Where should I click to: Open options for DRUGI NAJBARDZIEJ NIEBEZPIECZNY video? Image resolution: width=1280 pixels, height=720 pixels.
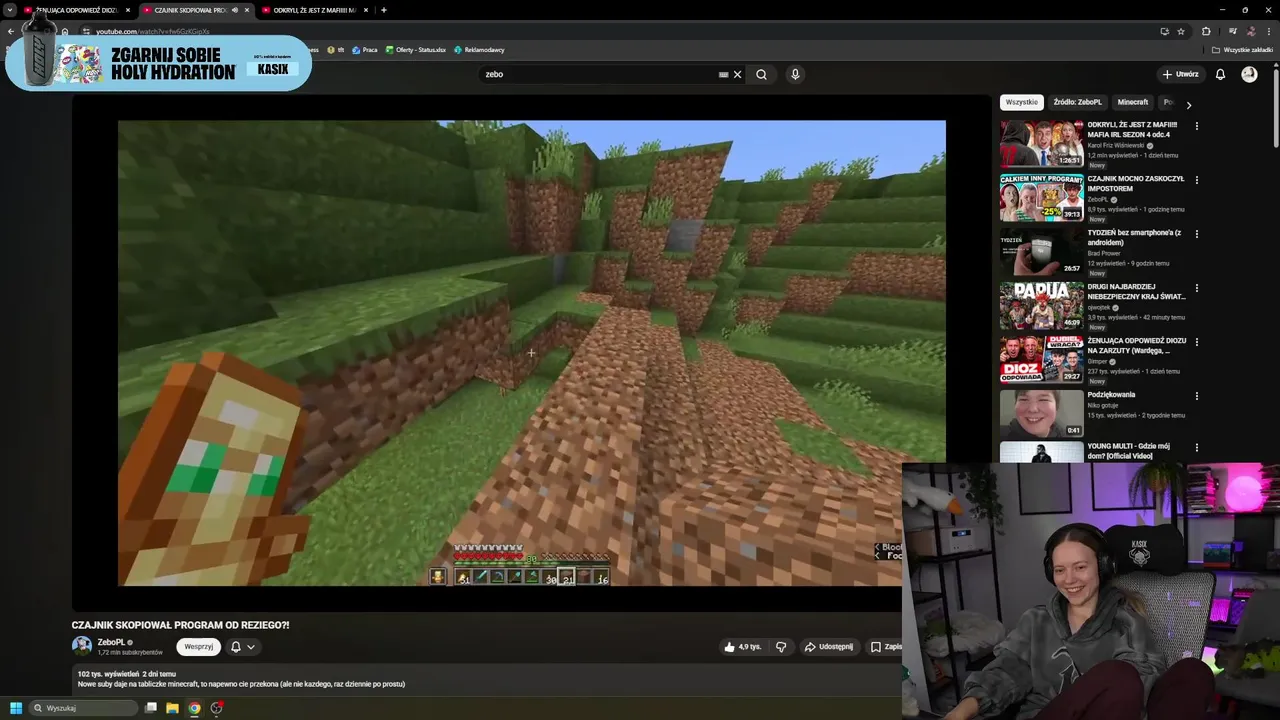(x=1197, y=288)
